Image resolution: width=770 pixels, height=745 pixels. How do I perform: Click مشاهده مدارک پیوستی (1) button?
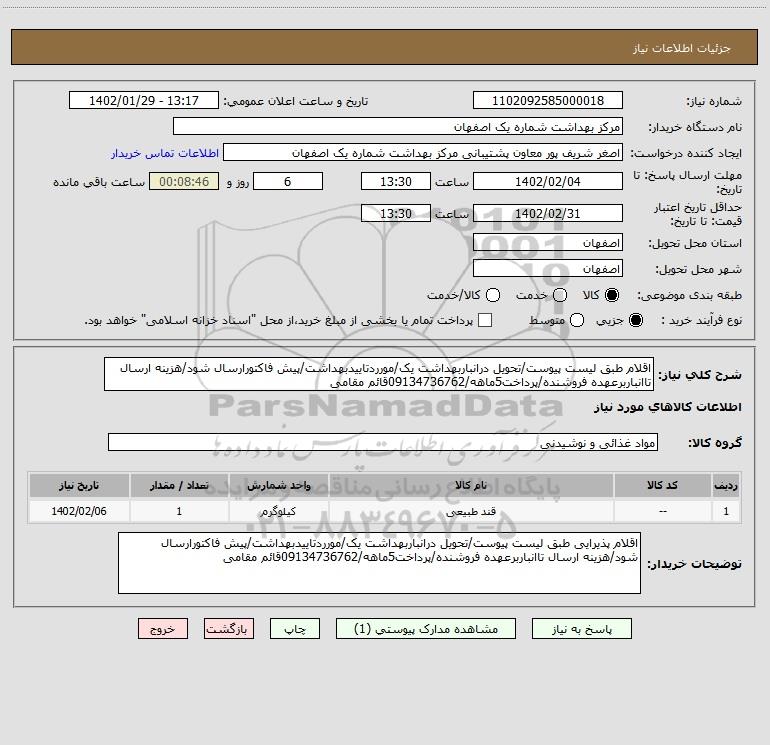[x=426, y=629]
